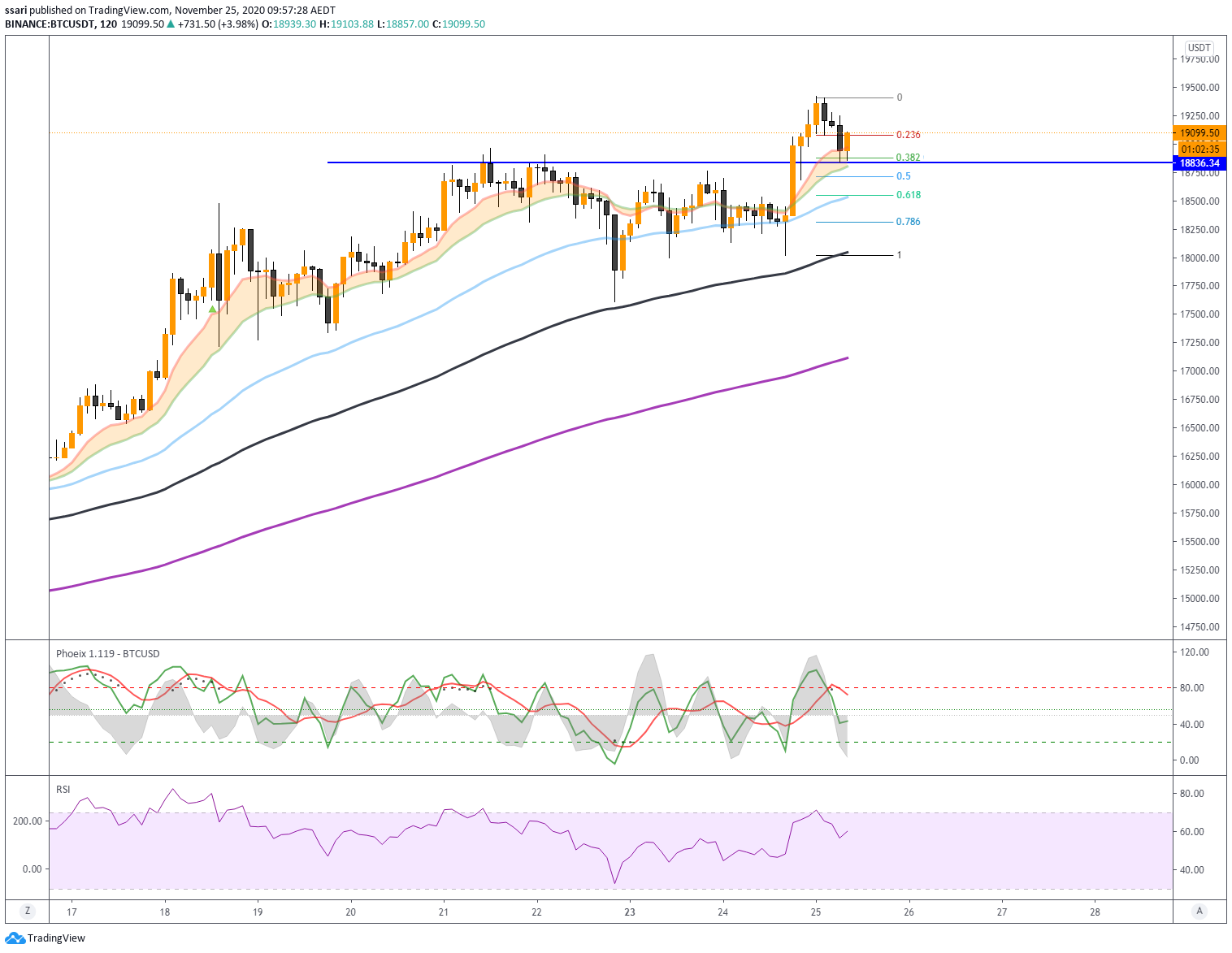The height and width of the screenshot is (953, 1232).
Task: Click the TradingView cloud logo icon
Action: click(15, 938)
